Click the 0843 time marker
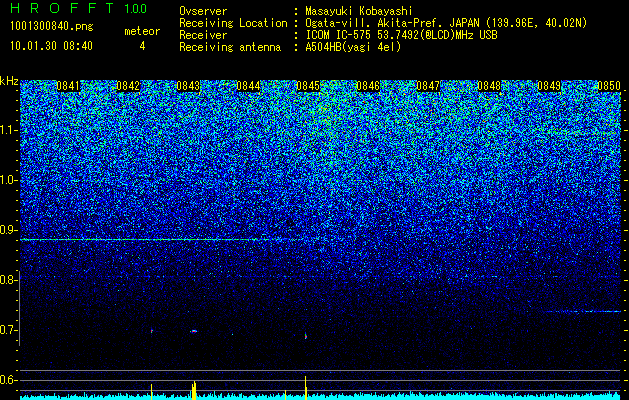Viewport: 629px width, 400px height. 188,86
